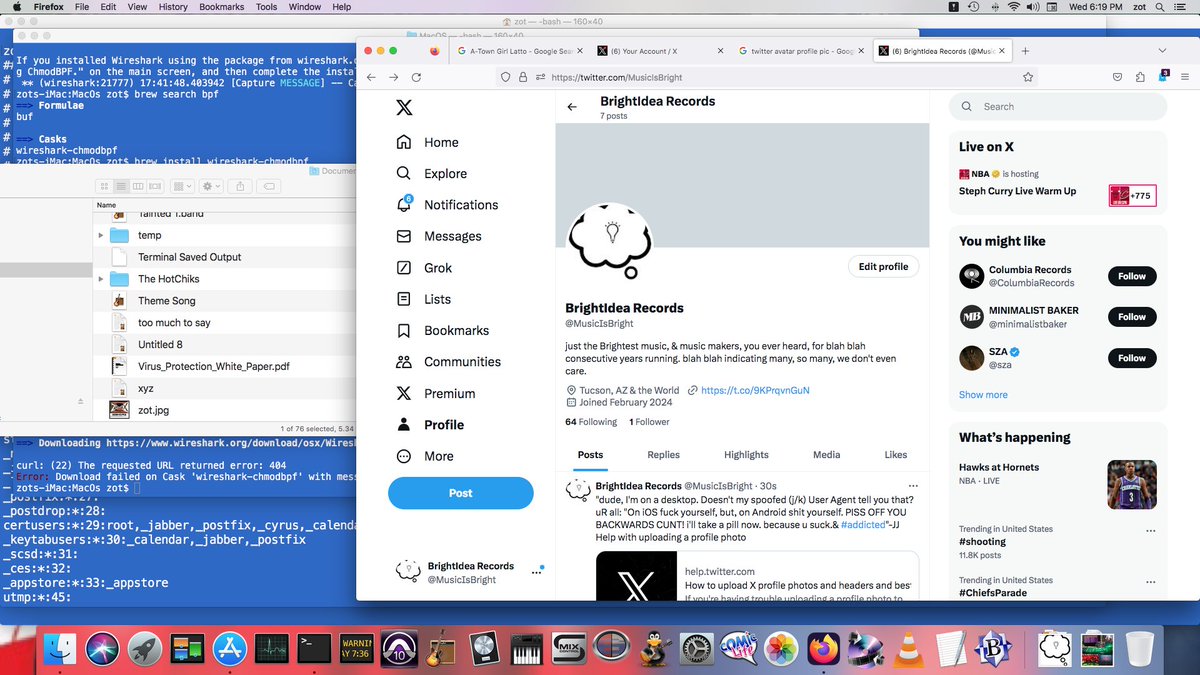Viewport: 1200px width, 675px height.
Task: Switch to Your Account / X browser tab
Action: (x=659, y=51)
